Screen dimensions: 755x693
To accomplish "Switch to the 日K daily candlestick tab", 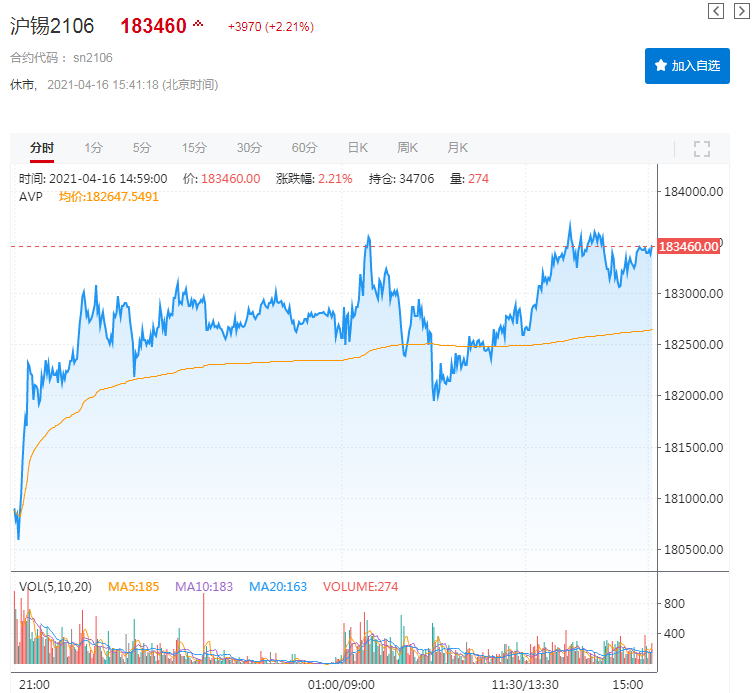I will (358, 148).
